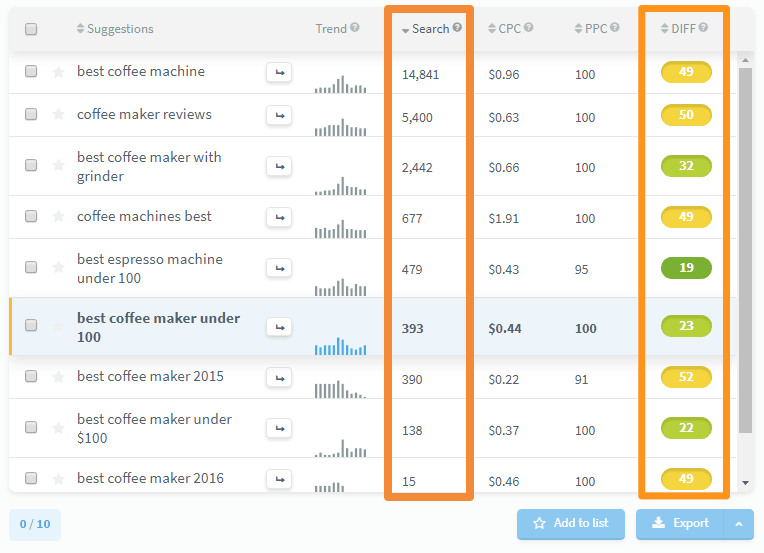Check the box for 'best espresso machine under 100'
This screenshot has width=764, height=553.
point(31,268)
